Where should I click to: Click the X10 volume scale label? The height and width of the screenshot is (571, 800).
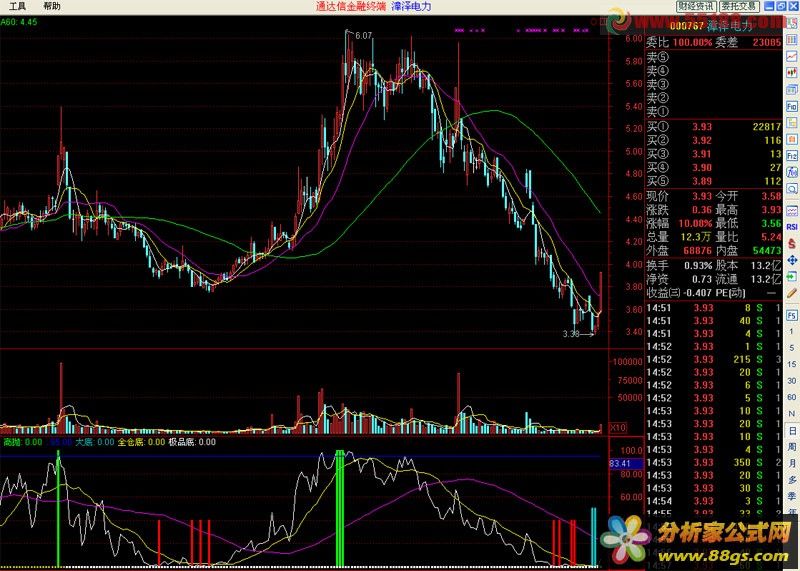tap(618, 428)
